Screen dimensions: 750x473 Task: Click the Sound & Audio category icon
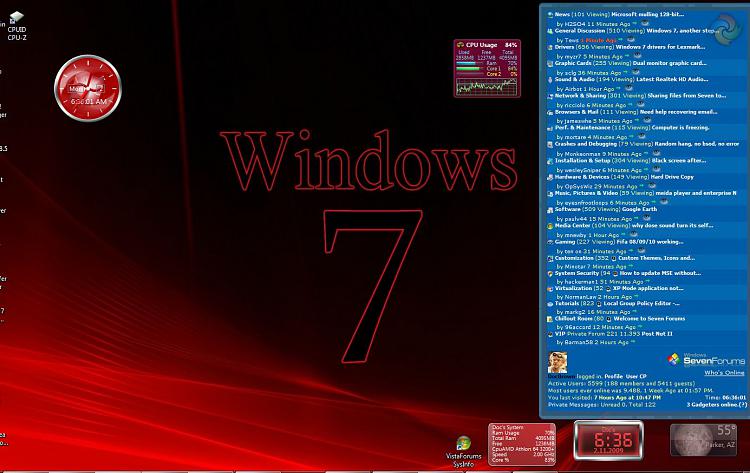tap(551, 80)
